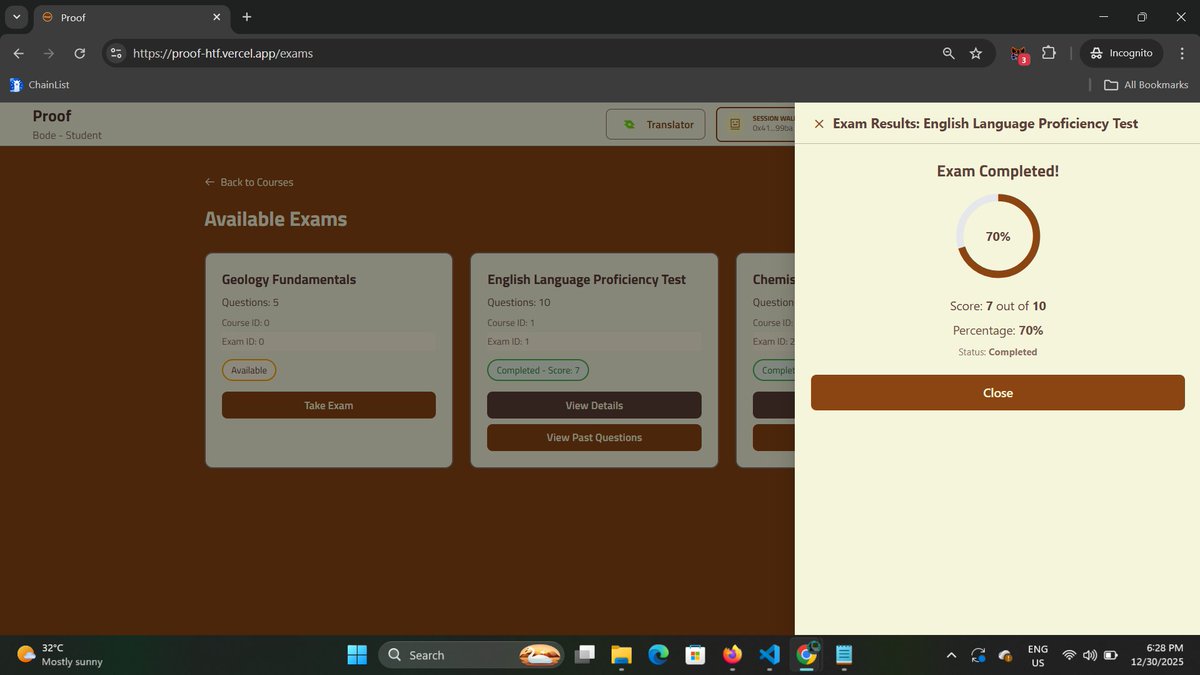Click the Exam Completed! heading
Viewport: 1200px width, 675px height.
coord(998,171)
